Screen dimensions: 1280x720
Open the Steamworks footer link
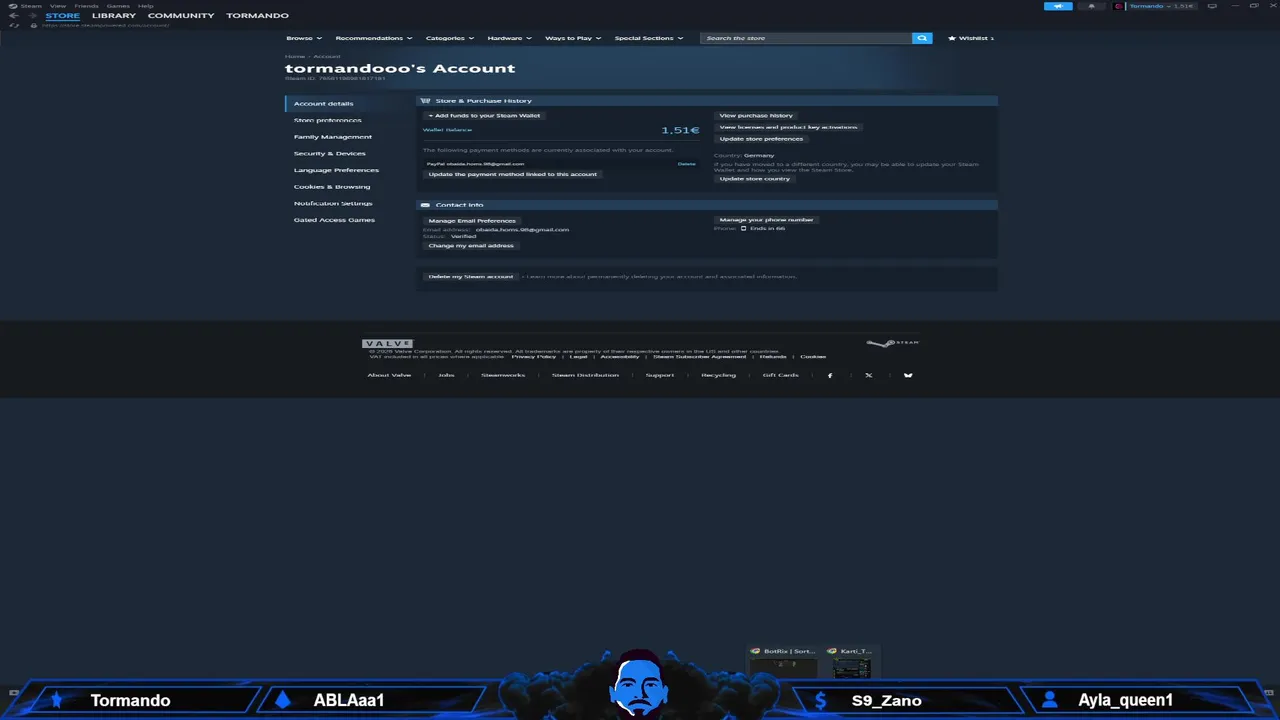coord(503,375)
